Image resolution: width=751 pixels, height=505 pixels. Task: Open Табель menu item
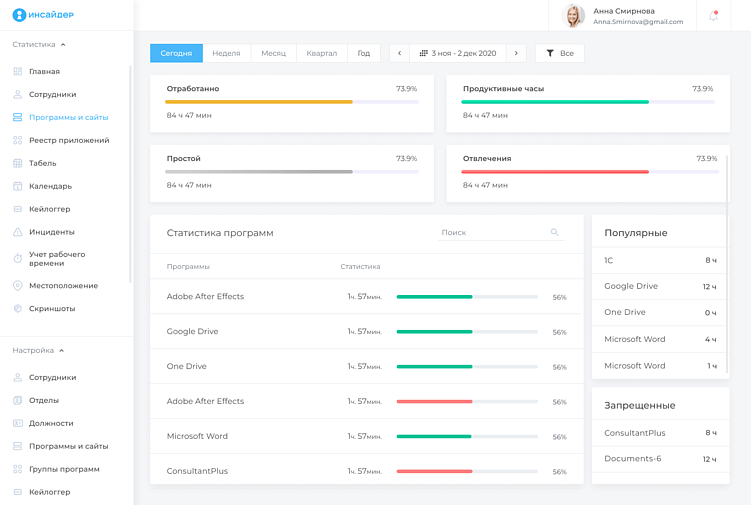(x=43, y=163)
